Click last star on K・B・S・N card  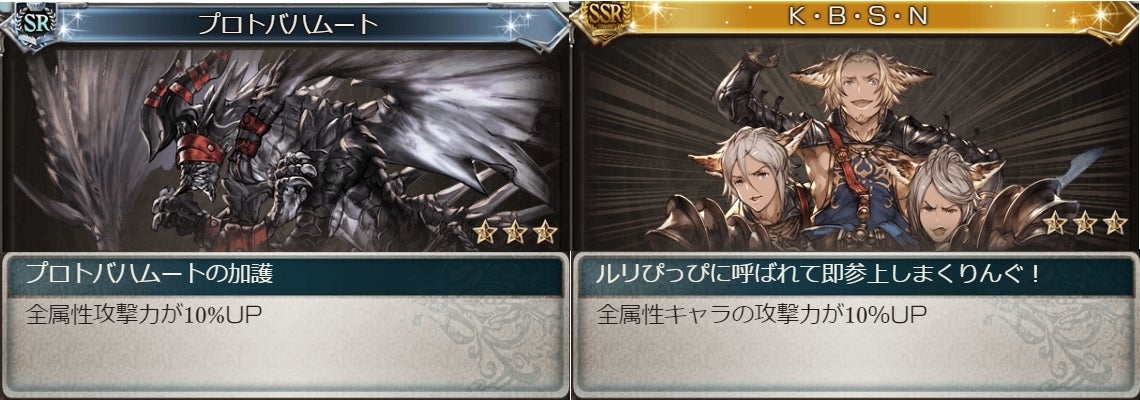[1115, 223]
